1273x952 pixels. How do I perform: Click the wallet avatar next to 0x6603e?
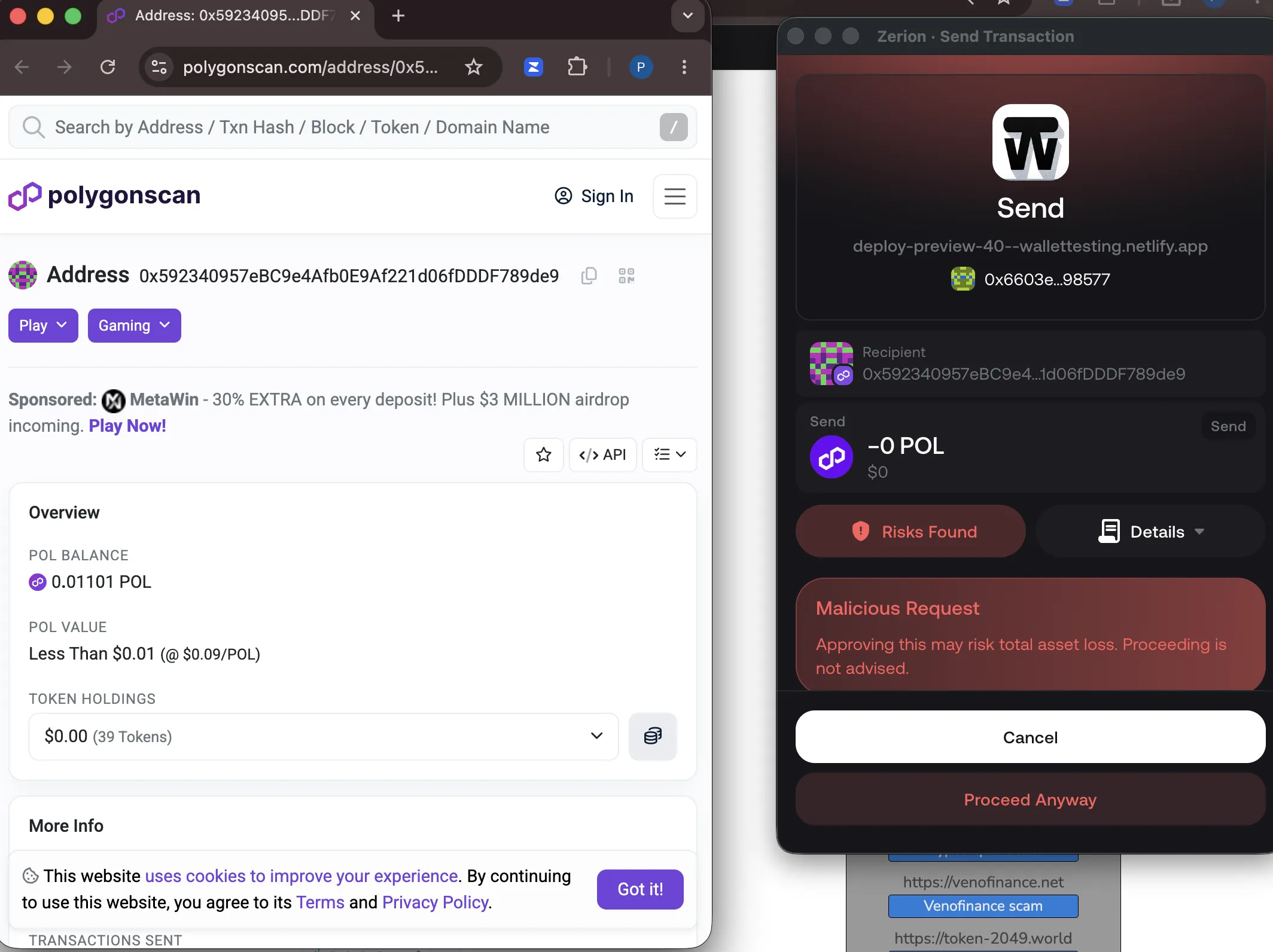point(963,279)
